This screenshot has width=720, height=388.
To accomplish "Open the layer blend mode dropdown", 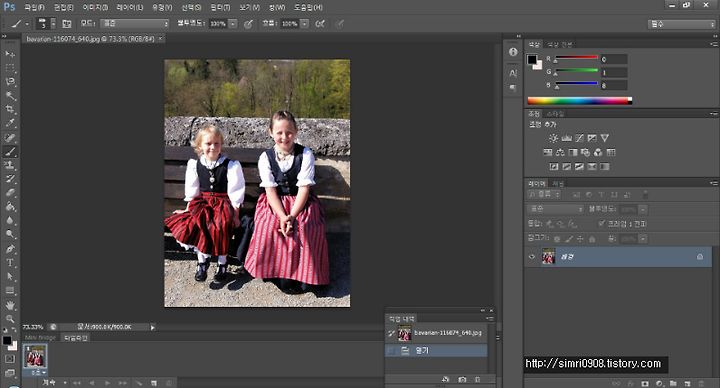I will pos(556,209).
